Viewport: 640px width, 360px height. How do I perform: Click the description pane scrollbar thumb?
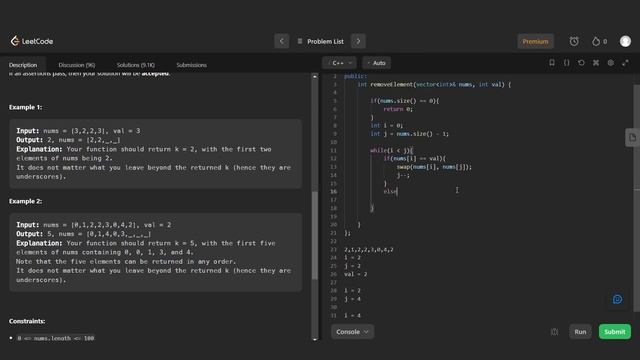(315, 235)
